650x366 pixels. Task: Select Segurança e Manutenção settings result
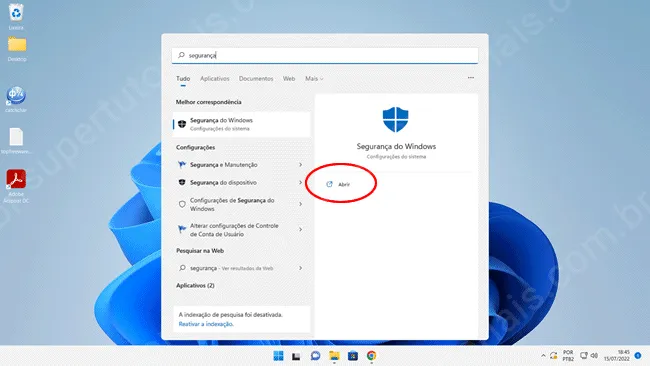click(x=241, y=165)
